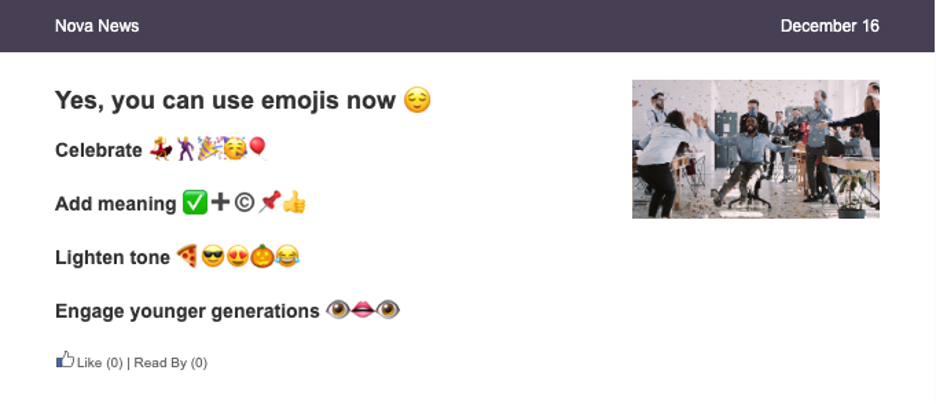This screenshot has height=404, width=936.
Task: Click the Like (0) link
Action: coord(100,363)
